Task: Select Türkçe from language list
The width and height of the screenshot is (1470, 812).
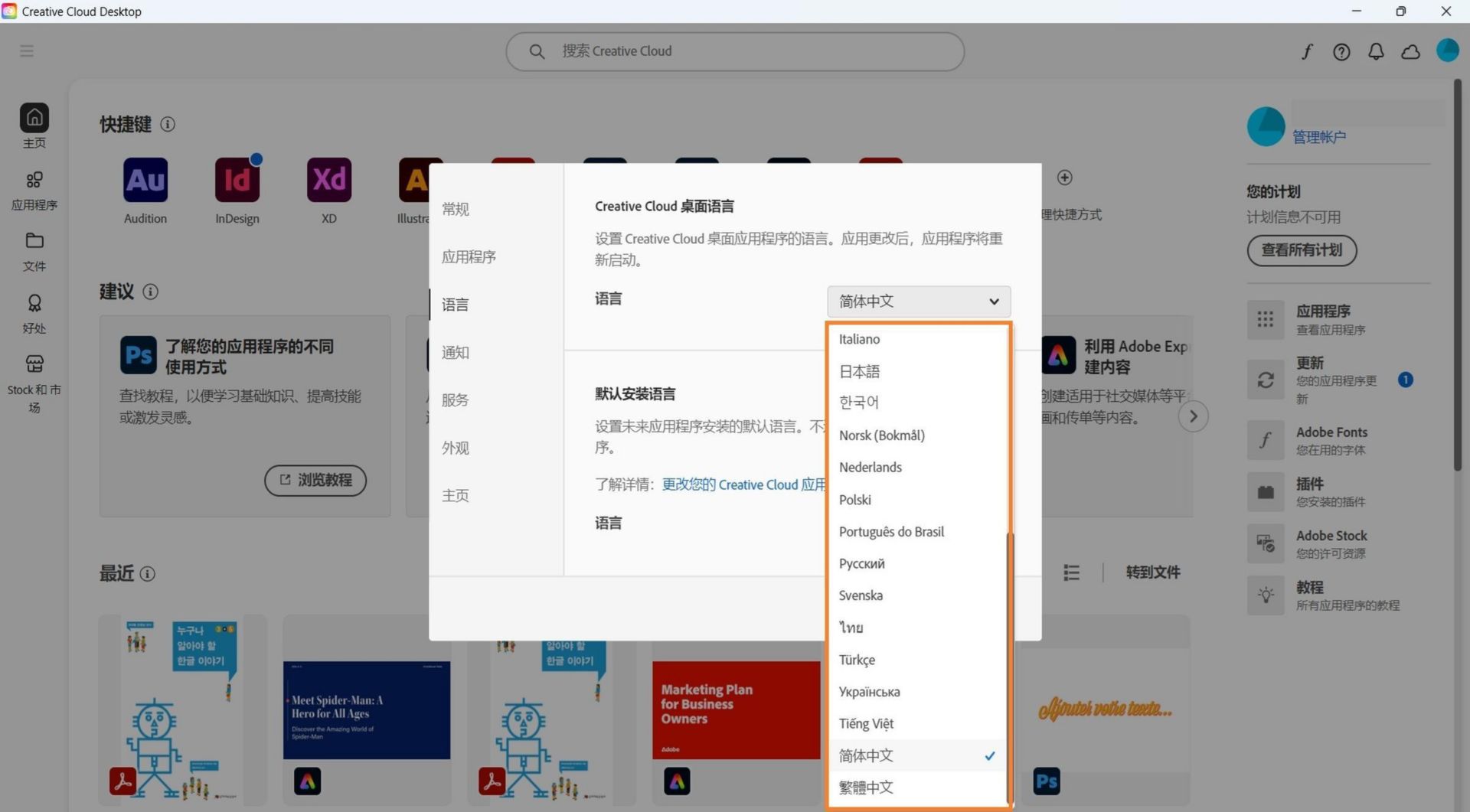Action: coord(917,660)
